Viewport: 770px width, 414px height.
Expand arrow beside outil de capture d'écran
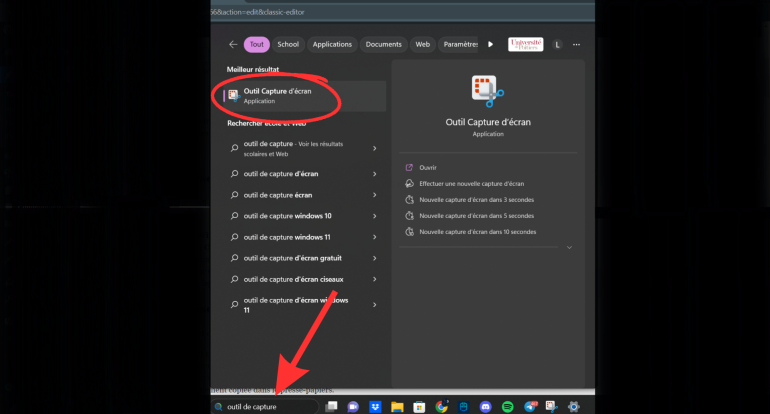375,174
